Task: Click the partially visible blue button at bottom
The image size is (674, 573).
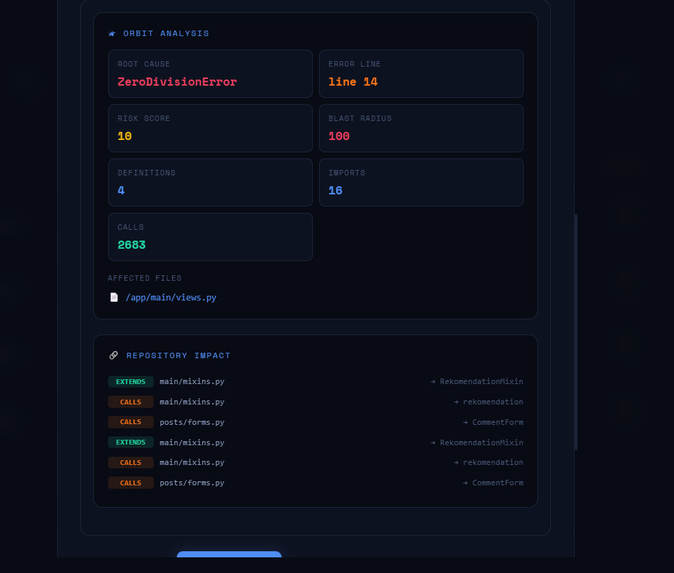Action: [x=229, y=554]
